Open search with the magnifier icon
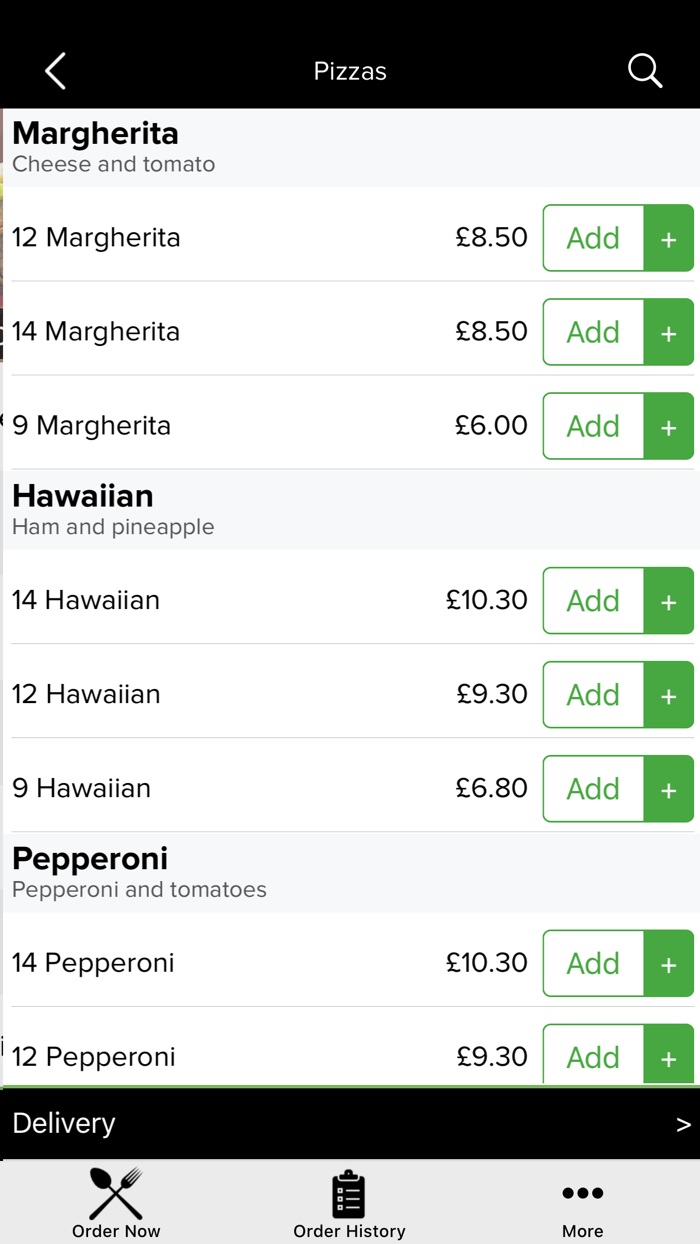The height and width of the screenshot is (1244, 700). pyautogui.click(x=645, y=70)
